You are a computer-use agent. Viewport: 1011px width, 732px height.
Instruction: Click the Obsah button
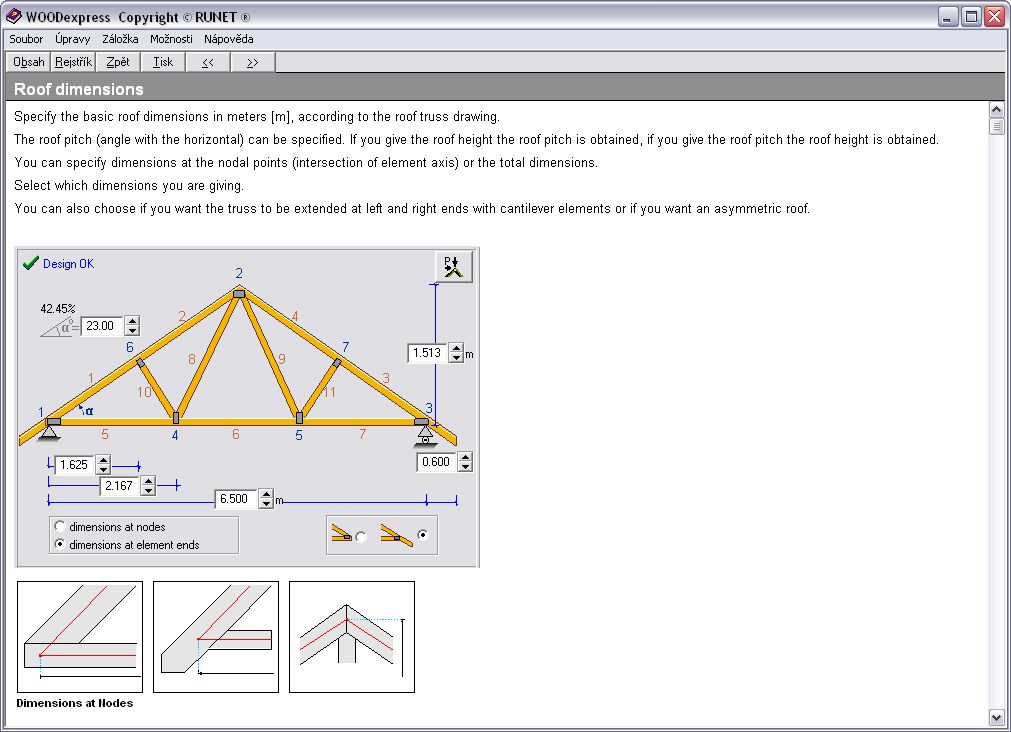coord(28,62)
